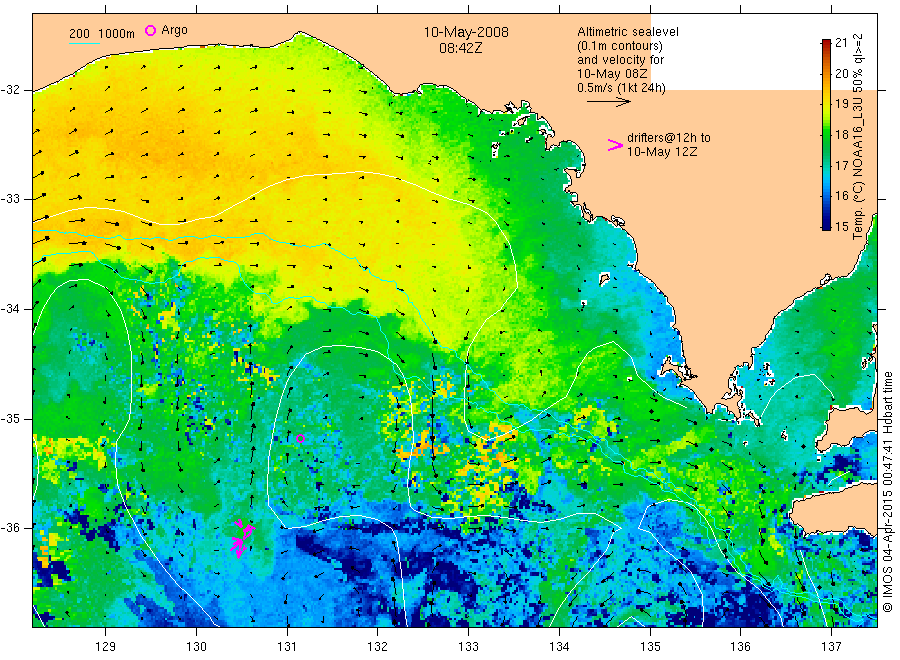Click the IMOS copyright timestamp text
The width and height of the screenshot is (900, 660).
point(887,491)
